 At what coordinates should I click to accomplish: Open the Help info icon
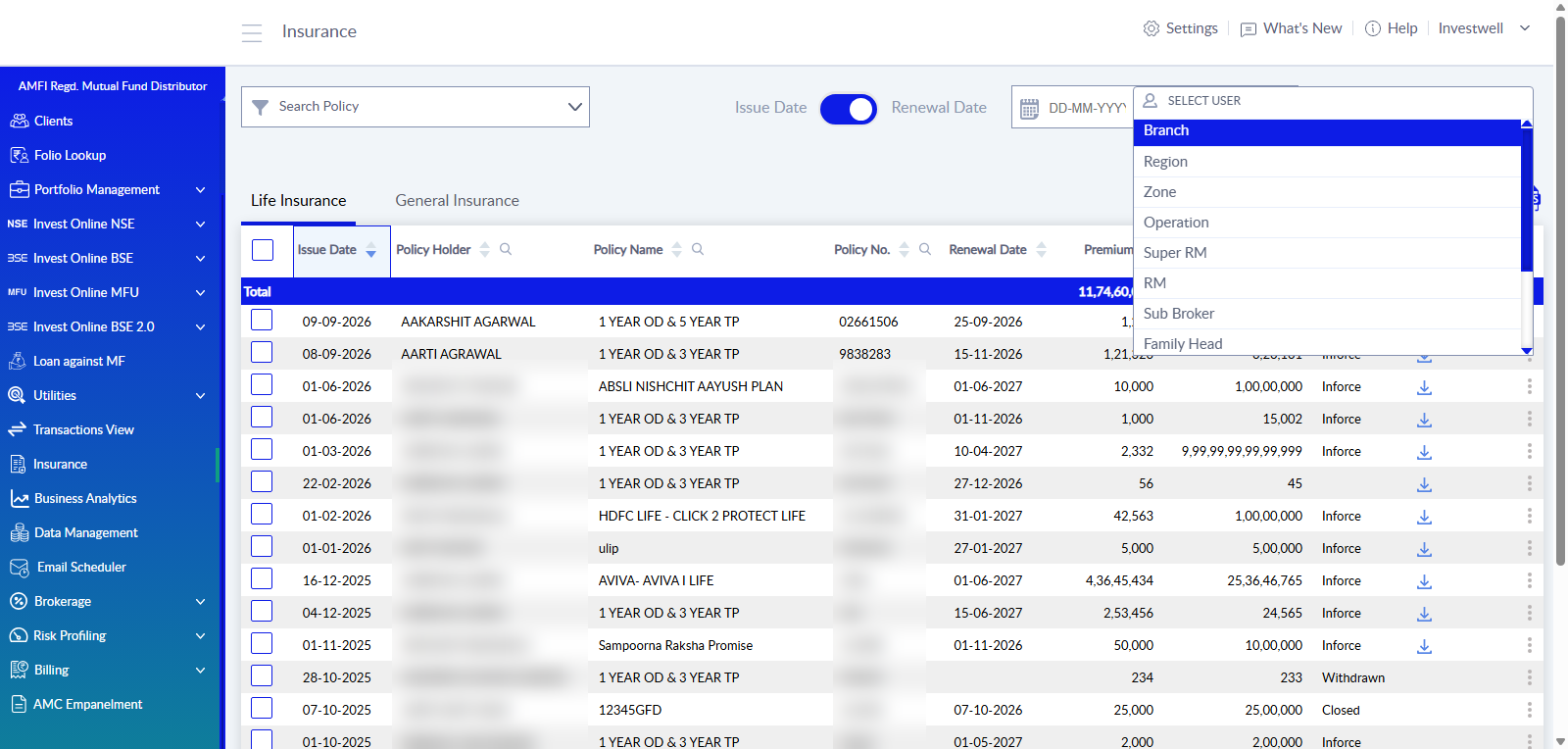click(1373, 28)
